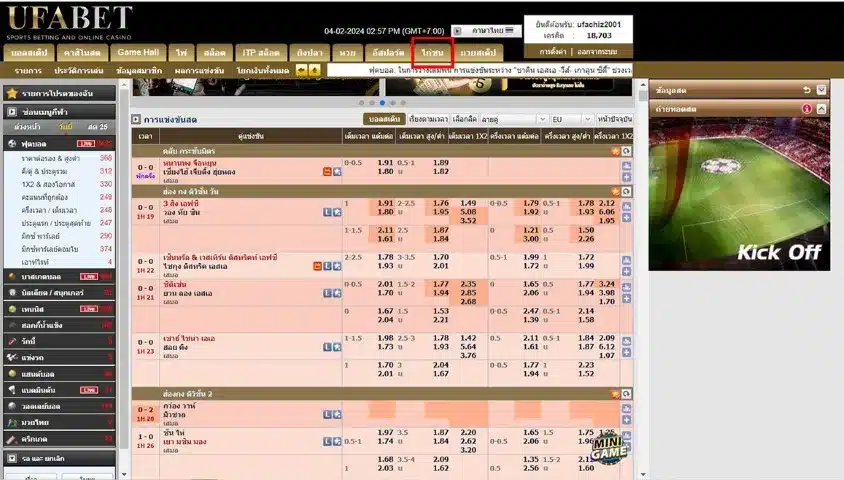This screenshot has width=844, height=480.
Task: Open the tennis ball icon in the sidebar
Action: [x=12, y=309]
